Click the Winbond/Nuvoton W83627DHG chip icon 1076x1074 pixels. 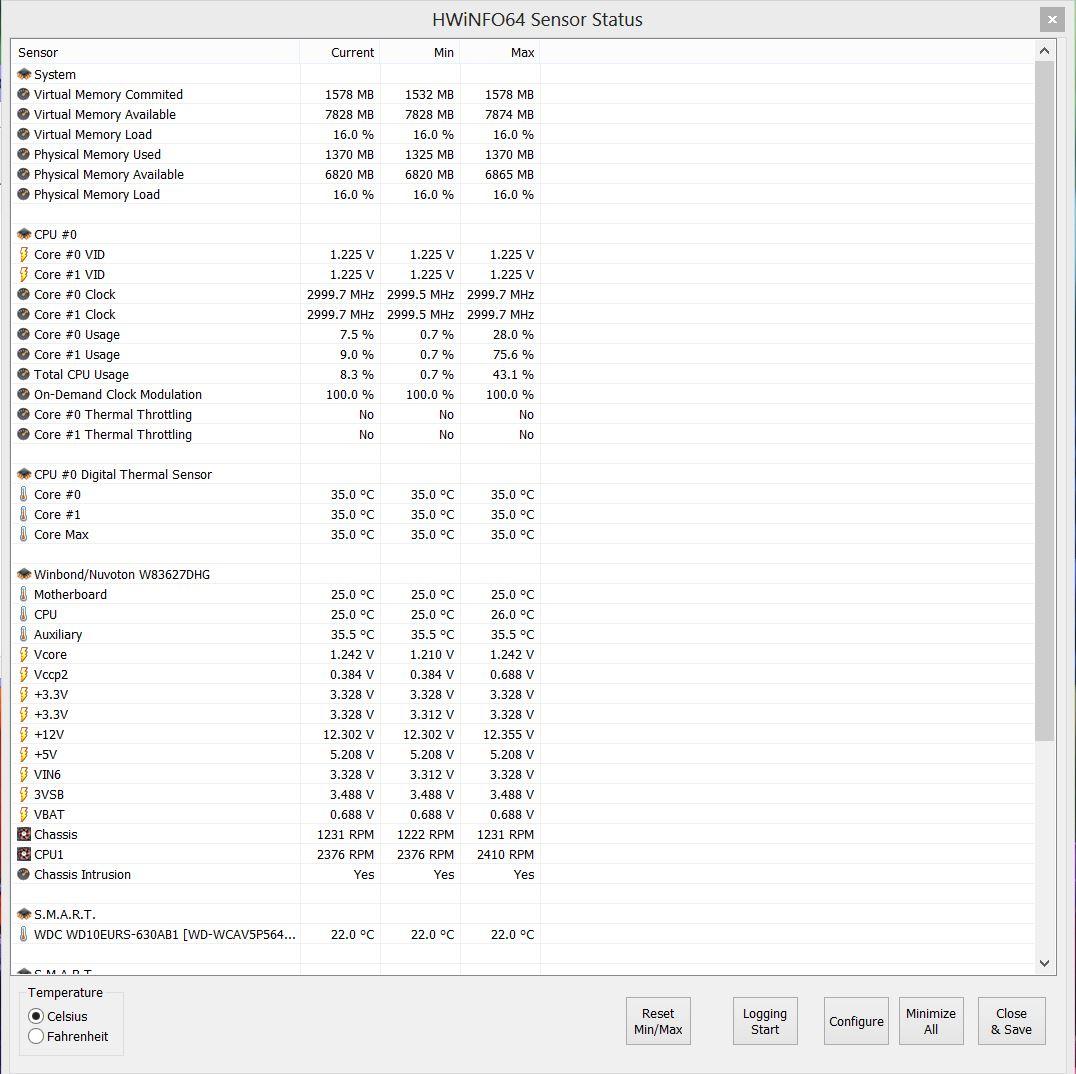click(x=24, y=574)
